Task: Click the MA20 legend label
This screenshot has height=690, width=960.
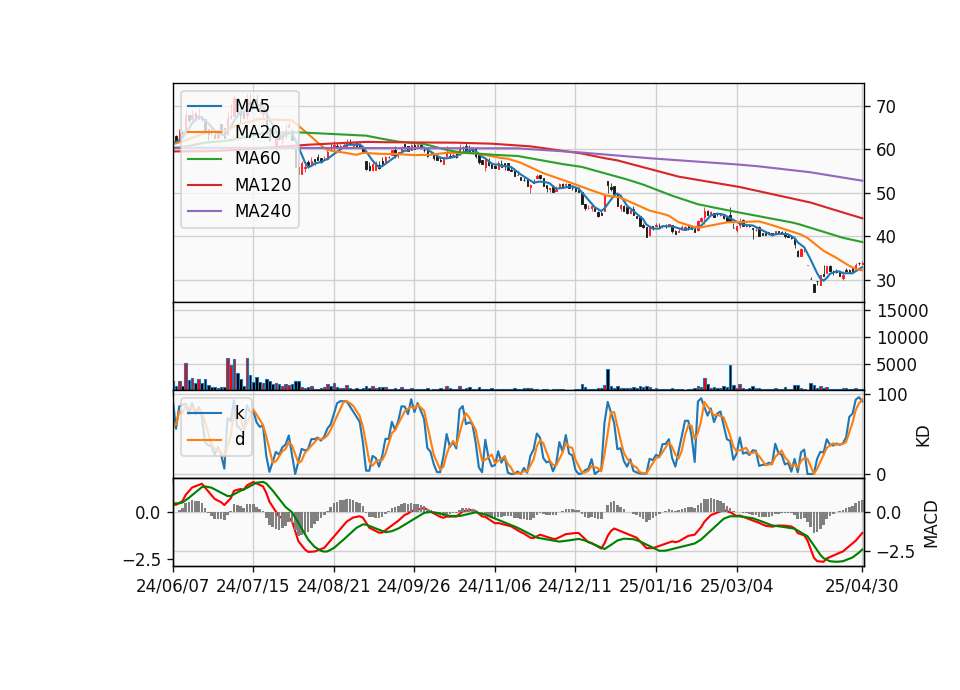Action: 258,132
